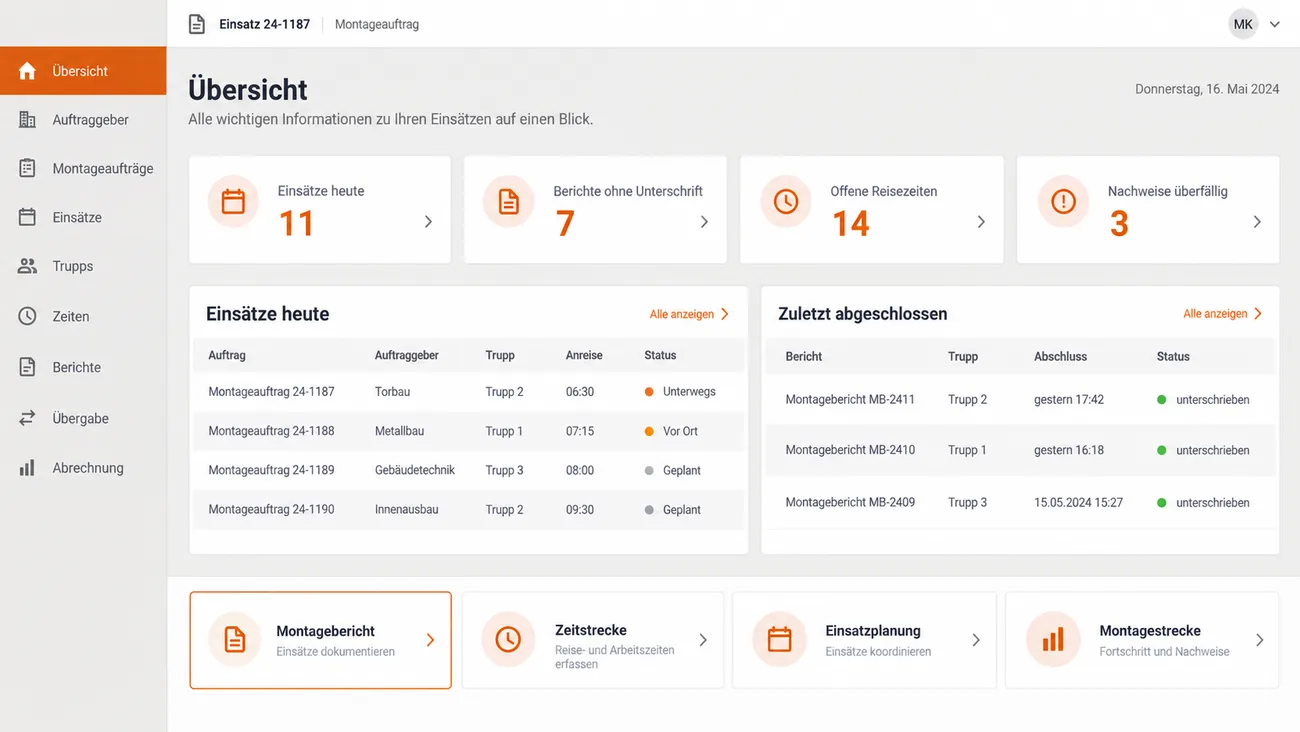Open the user dropdown arrow beside MK

(x=1275, y=24)
